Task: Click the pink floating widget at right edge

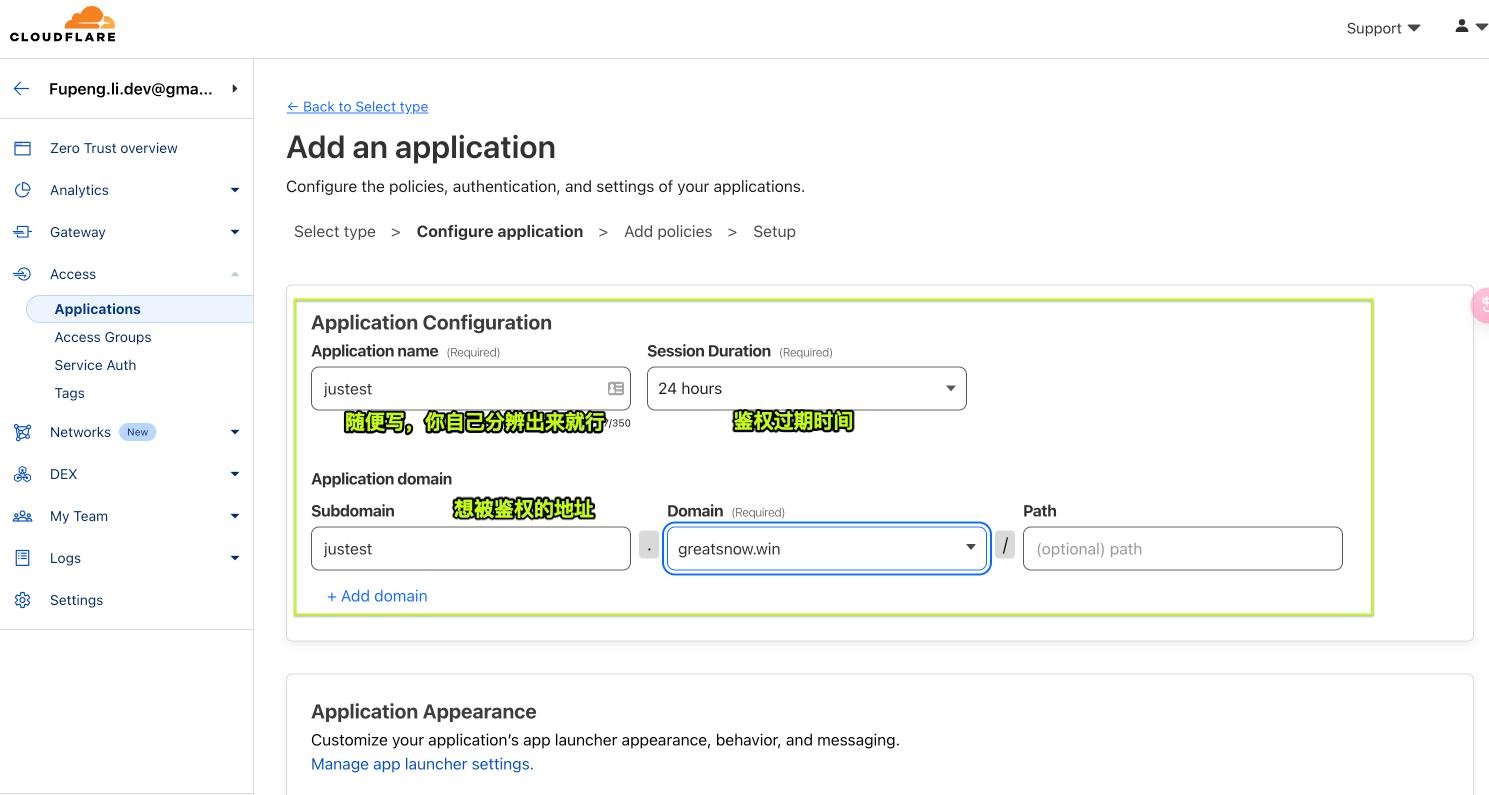Action: (1480, 304)
